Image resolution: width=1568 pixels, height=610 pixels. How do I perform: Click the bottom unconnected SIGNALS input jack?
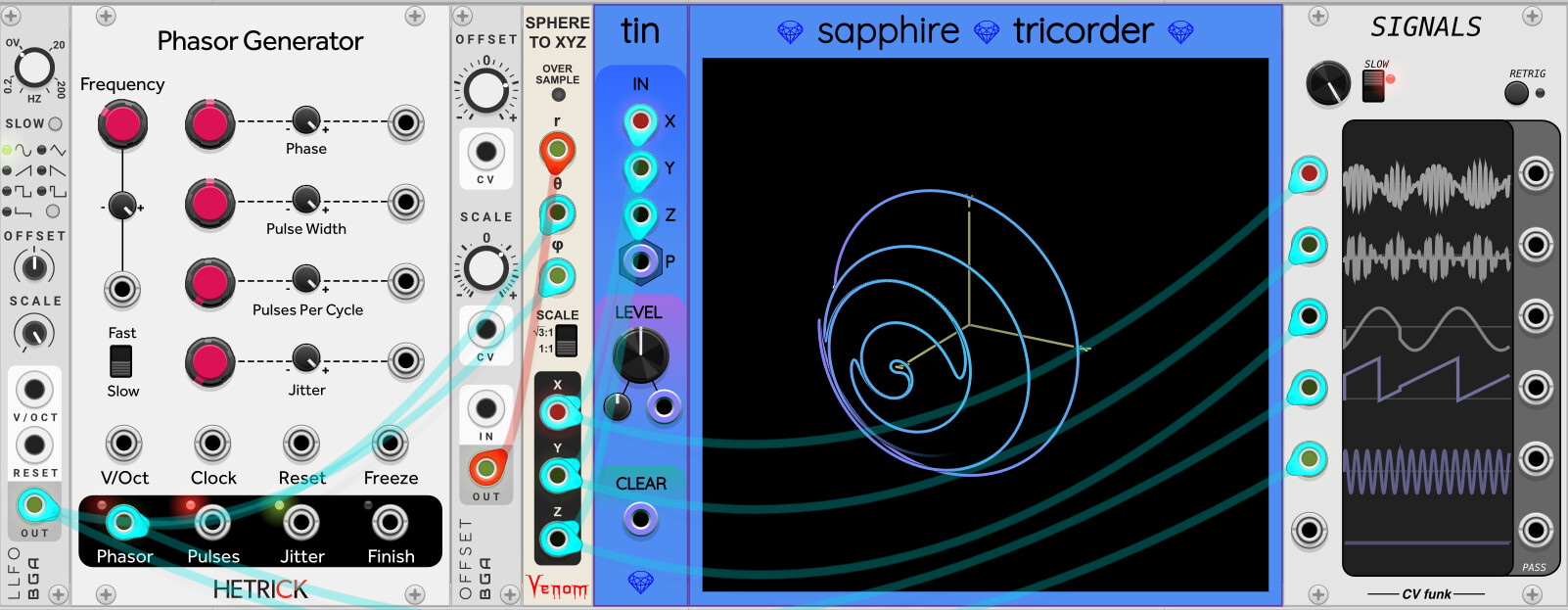pos(1309,531)
